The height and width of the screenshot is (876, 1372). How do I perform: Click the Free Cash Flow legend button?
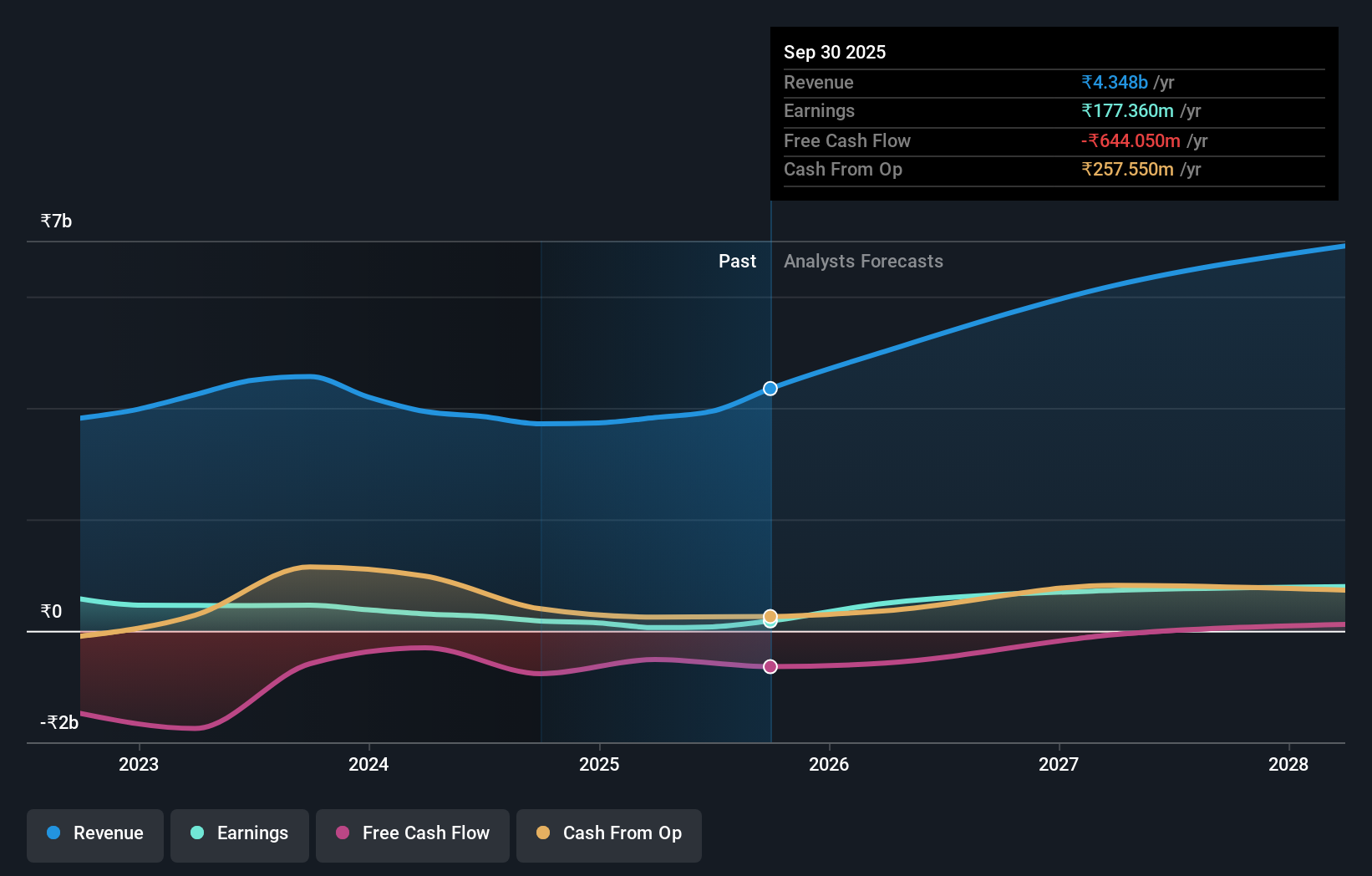(413, 833)
